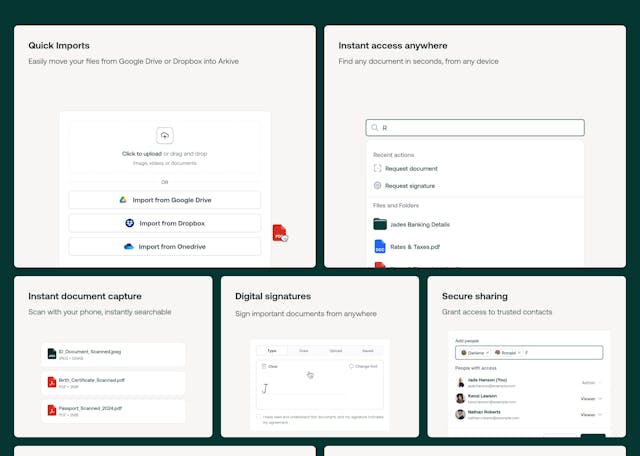Select the Type signature tab
640x456 pixels.
tap(272, 351)
